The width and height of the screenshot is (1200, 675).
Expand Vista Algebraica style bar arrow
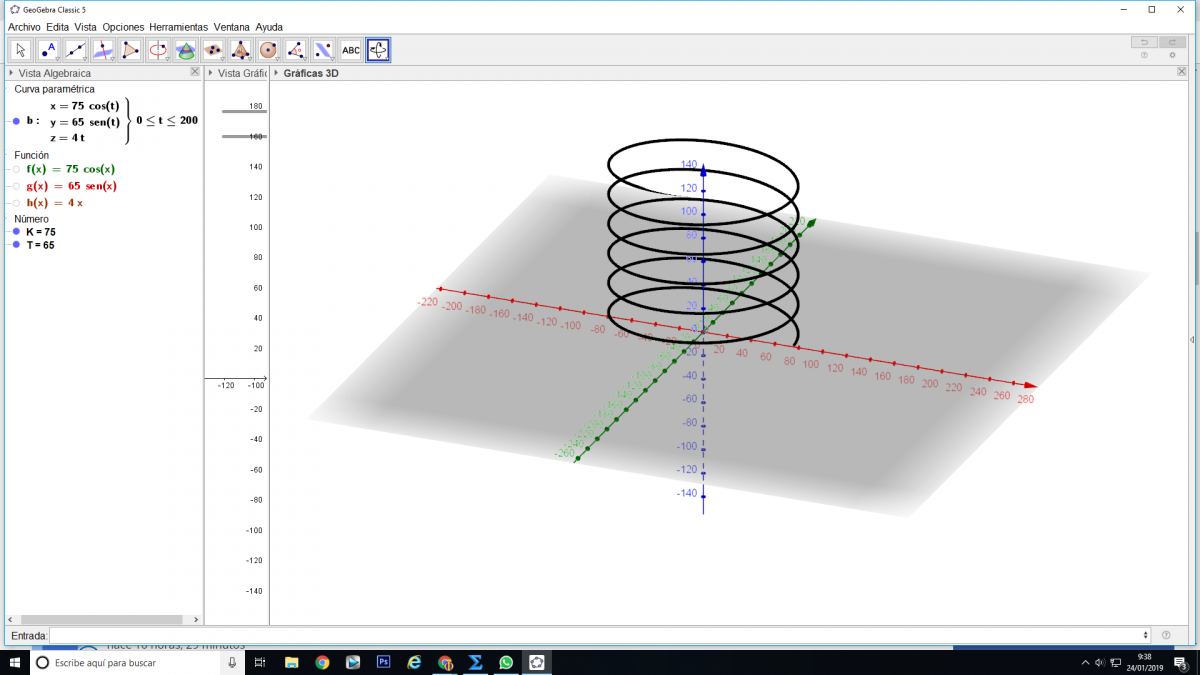(11, 73)
